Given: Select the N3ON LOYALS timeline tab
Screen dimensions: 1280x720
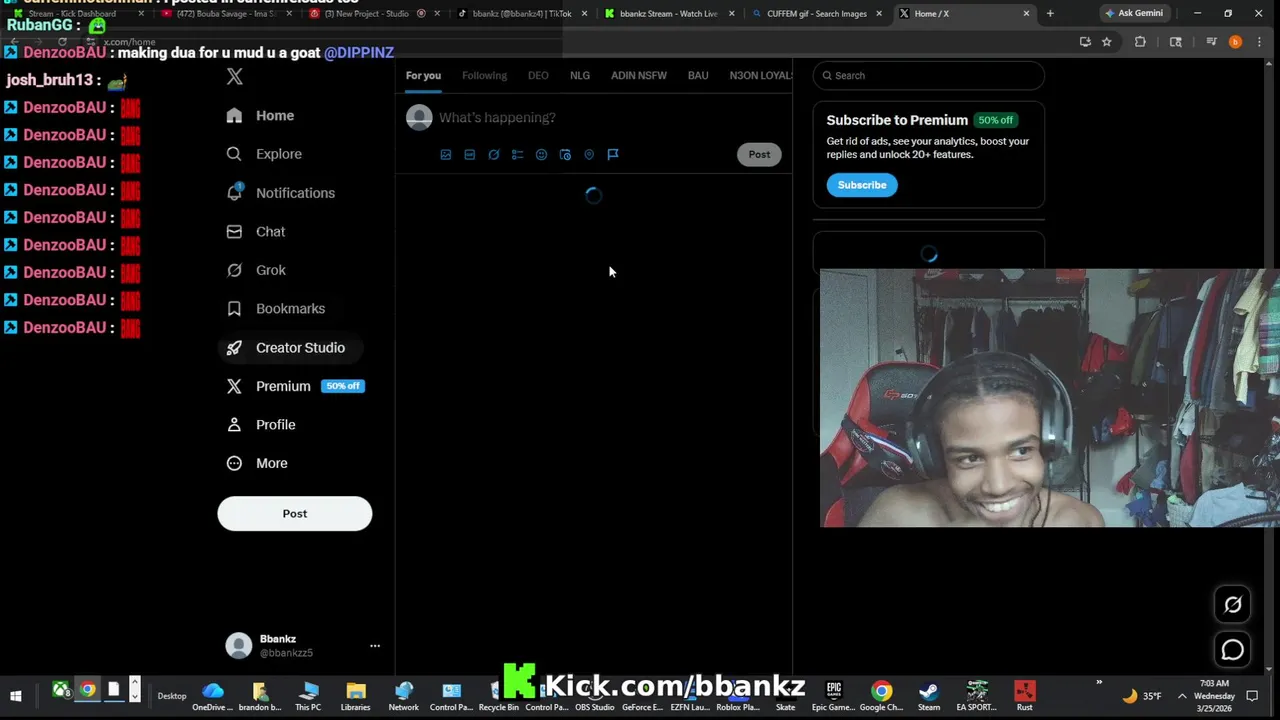Looking at the screenshot, I should point(760,75).
